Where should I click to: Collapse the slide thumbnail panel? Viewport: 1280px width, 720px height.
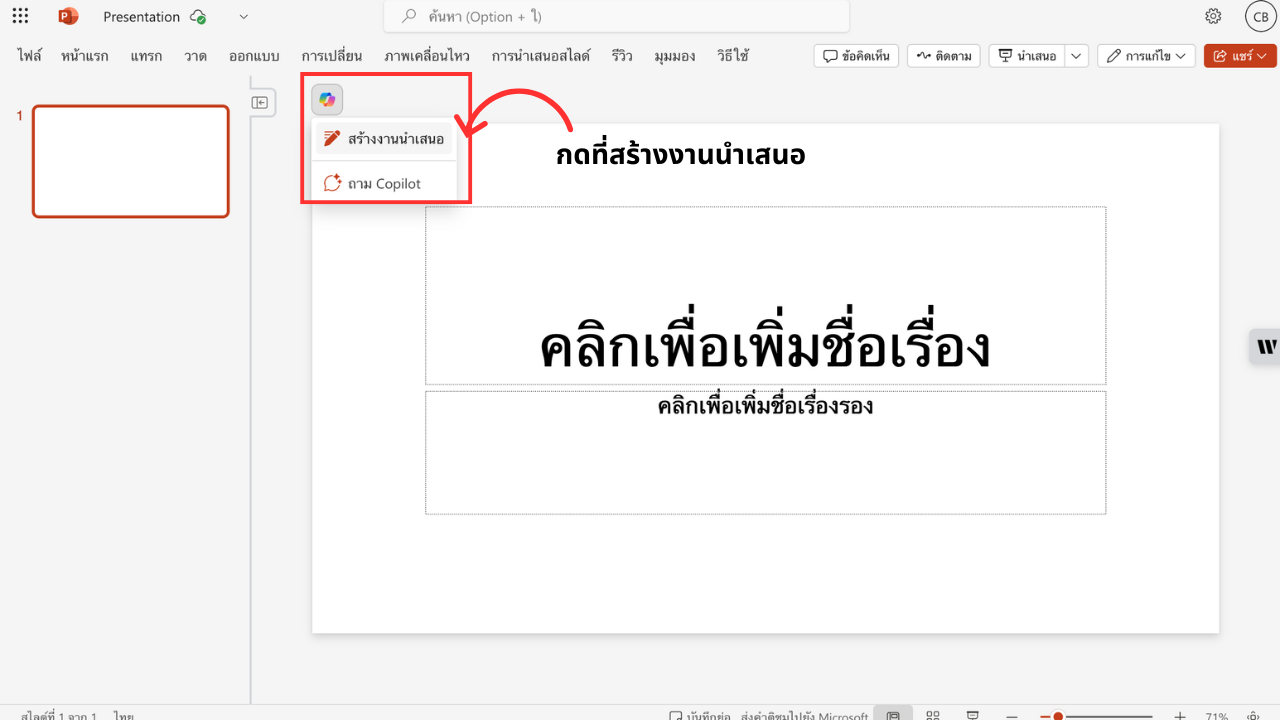tap(260, 102)
